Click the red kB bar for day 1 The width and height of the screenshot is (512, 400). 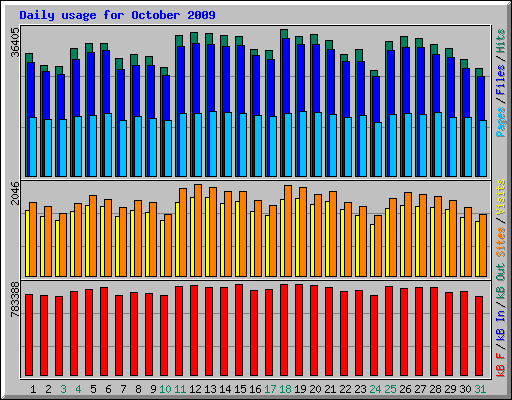[29, 335]
